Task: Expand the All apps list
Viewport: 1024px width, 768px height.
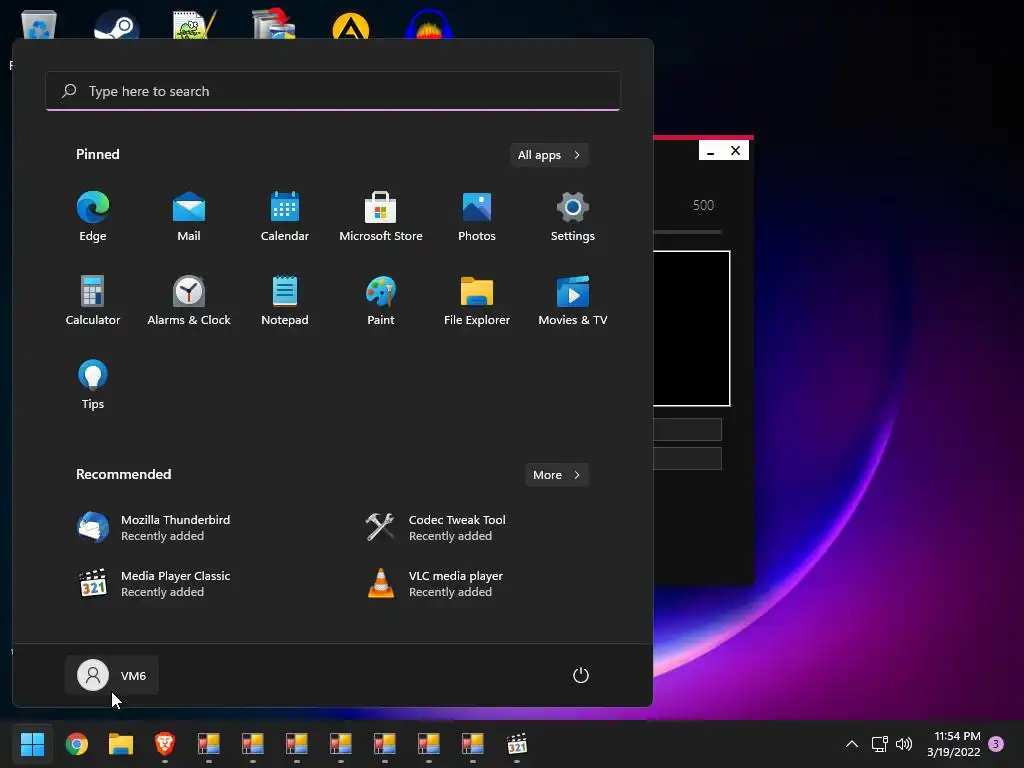Action: point(549,155)
